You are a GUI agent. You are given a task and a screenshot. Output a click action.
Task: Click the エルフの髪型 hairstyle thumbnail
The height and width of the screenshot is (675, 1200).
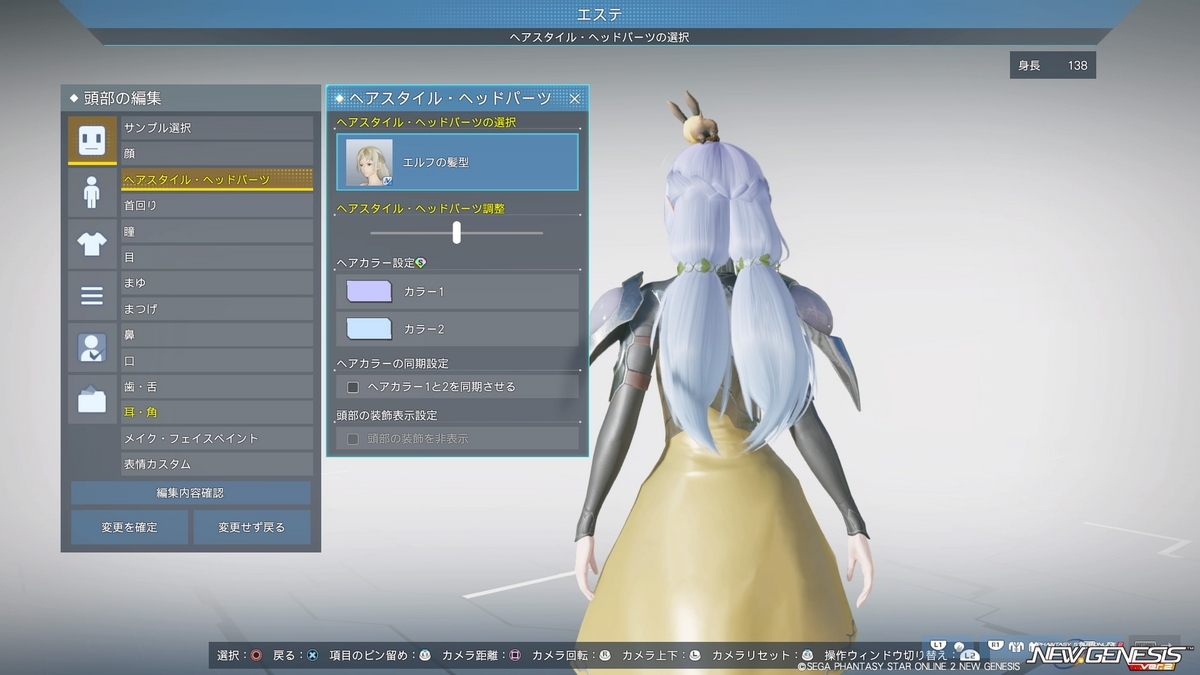tap(369, 162)
